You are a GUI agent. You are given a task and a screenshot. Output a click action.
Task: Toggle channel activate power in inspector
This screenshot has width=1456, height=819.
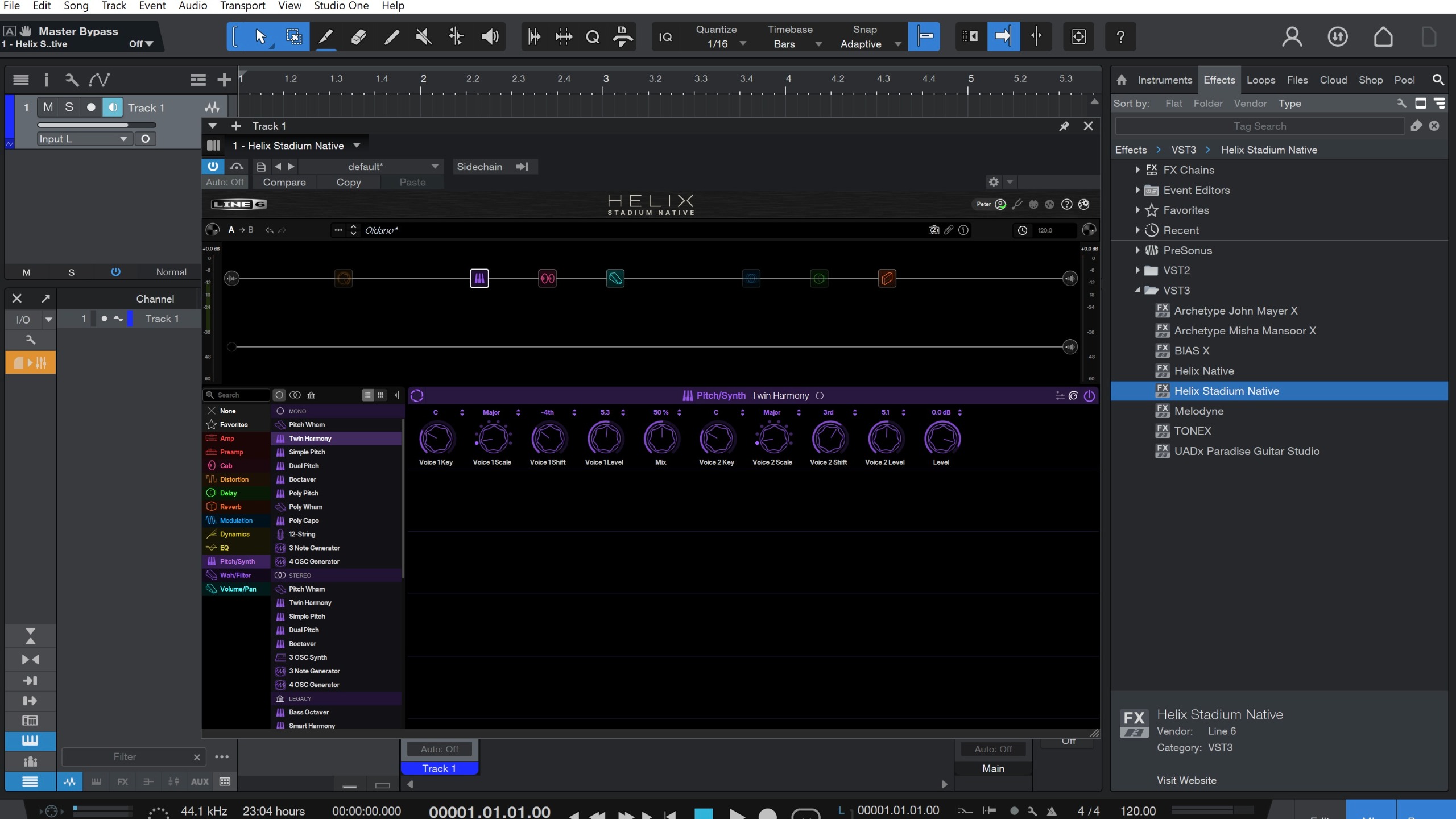[115, 272]
